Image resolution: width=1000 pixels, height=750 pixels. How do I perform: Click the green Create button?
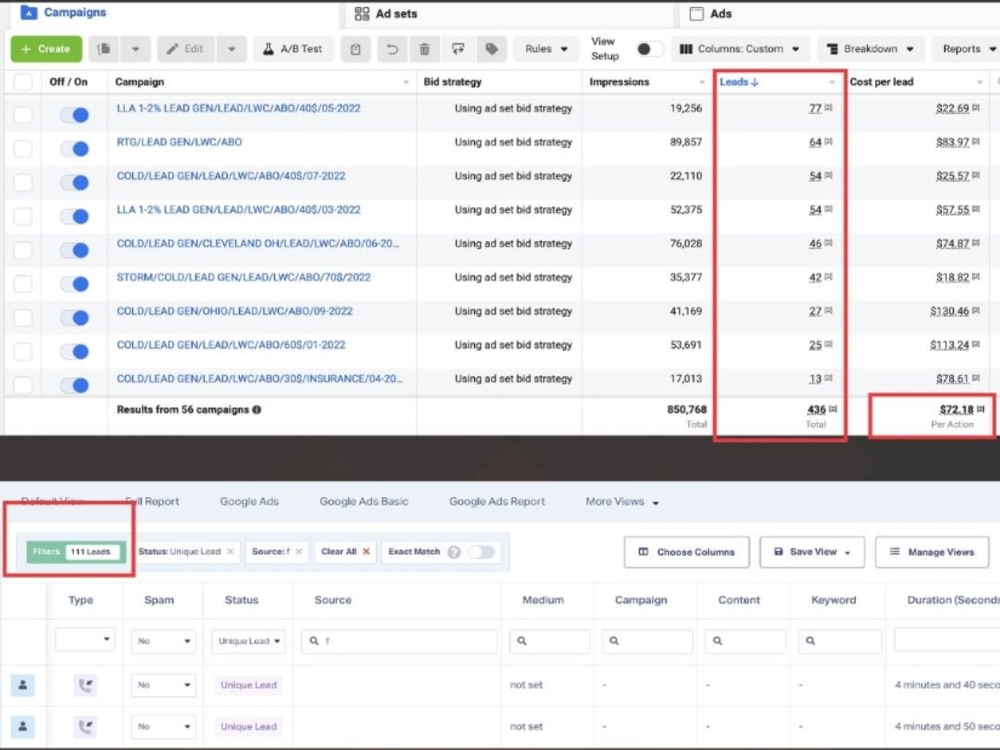click(x=46, y=49)
